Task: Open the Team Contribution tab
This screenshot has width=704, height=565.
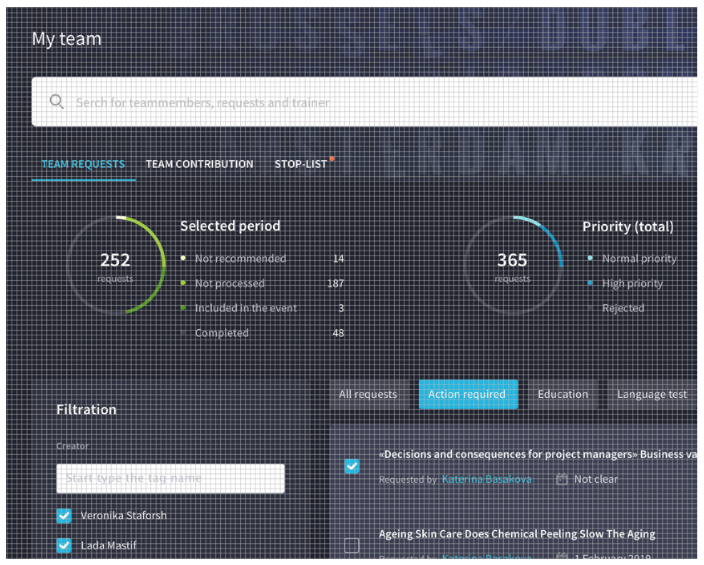Action: 199,164
